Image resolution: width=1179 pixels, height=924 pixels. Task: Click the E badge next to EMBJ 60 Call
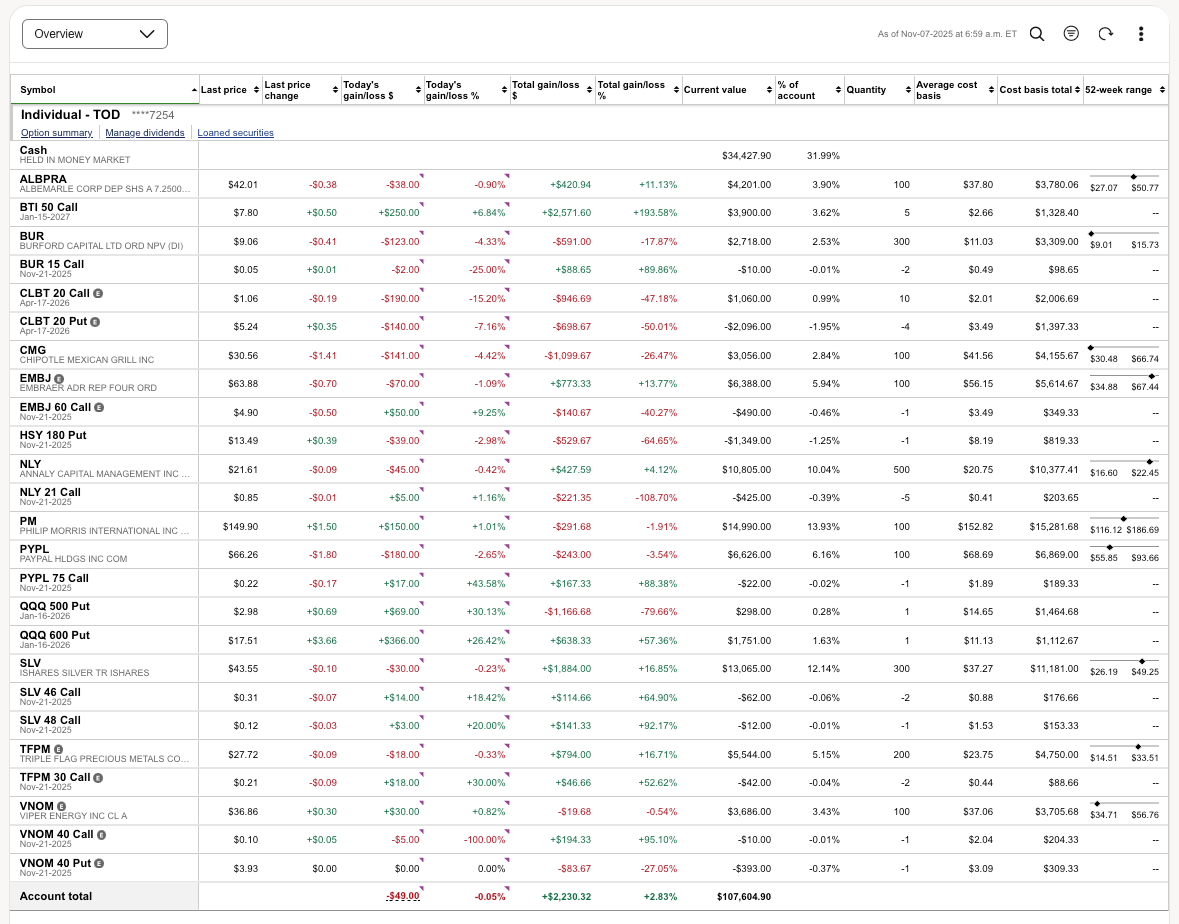pos(99,407)
